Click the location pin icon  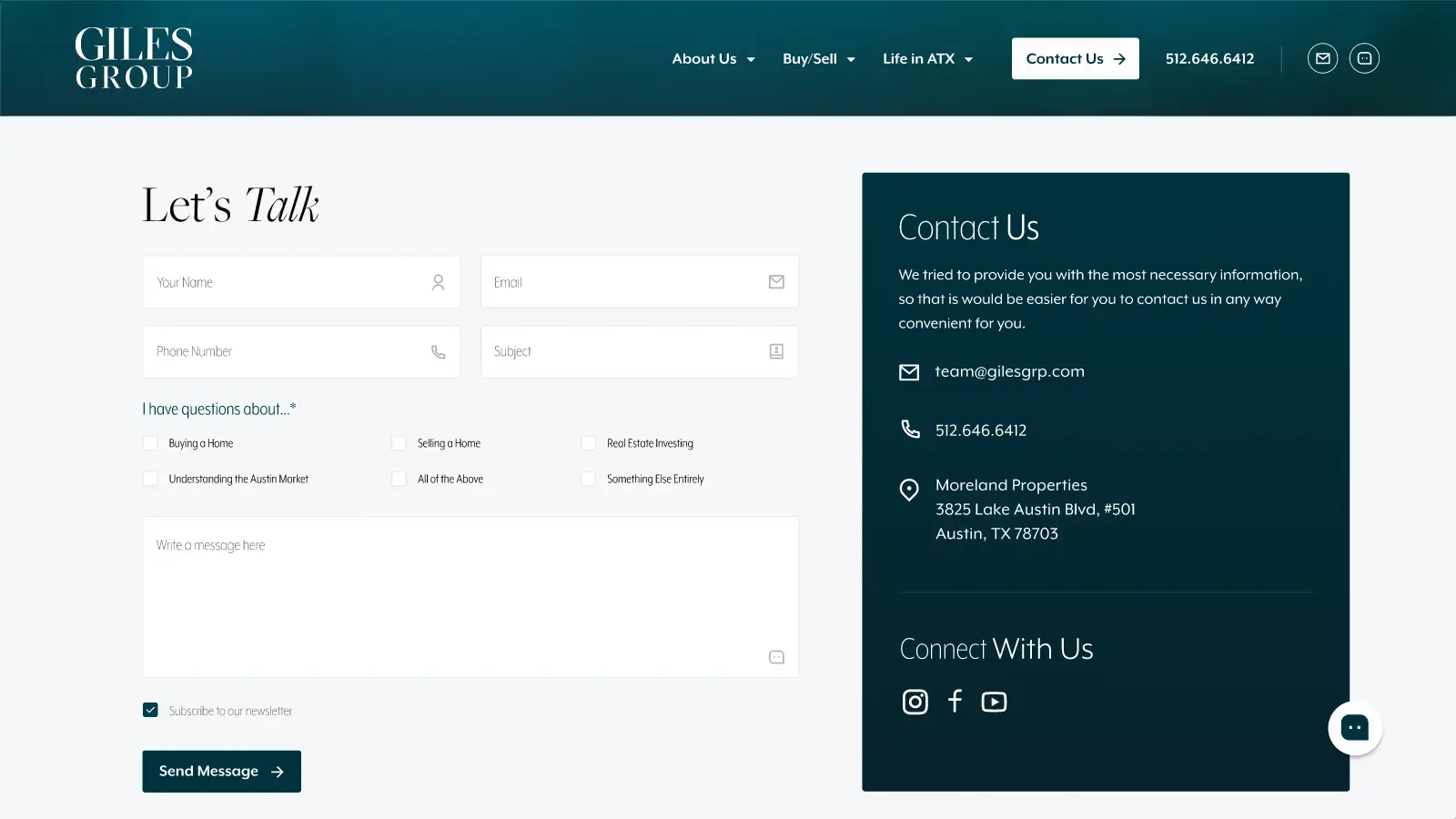pyautogui.click(x=909, y=490)
